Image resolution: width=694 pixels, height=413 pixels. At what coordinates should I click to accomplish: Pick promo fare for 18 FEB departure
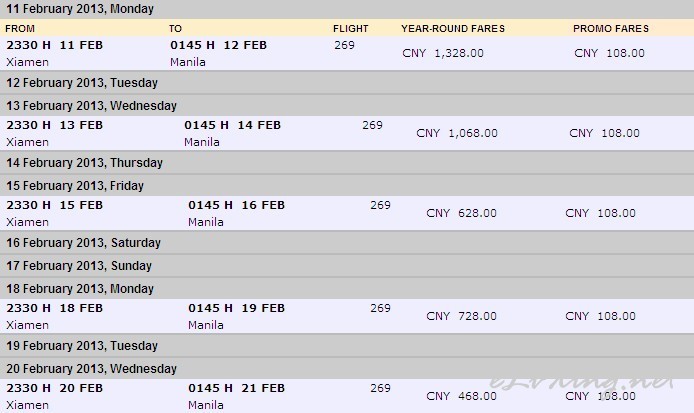coord(600,317)
